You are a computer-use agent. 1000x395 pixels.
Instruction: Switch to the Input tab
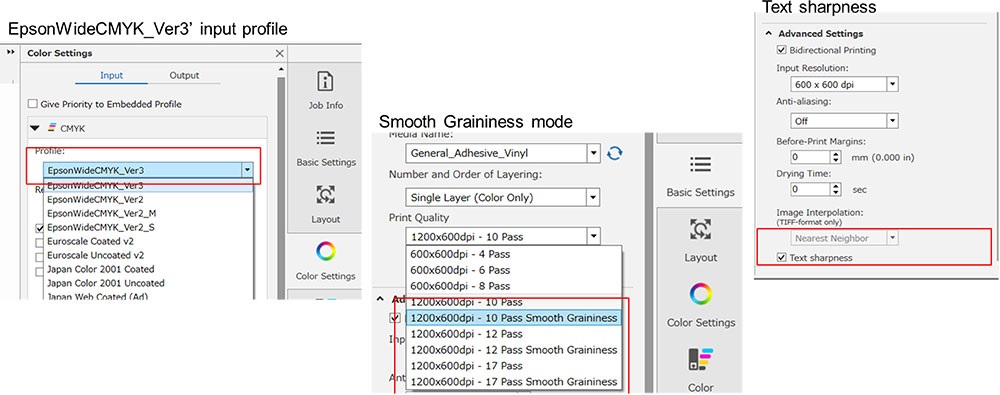pos(111,75)
